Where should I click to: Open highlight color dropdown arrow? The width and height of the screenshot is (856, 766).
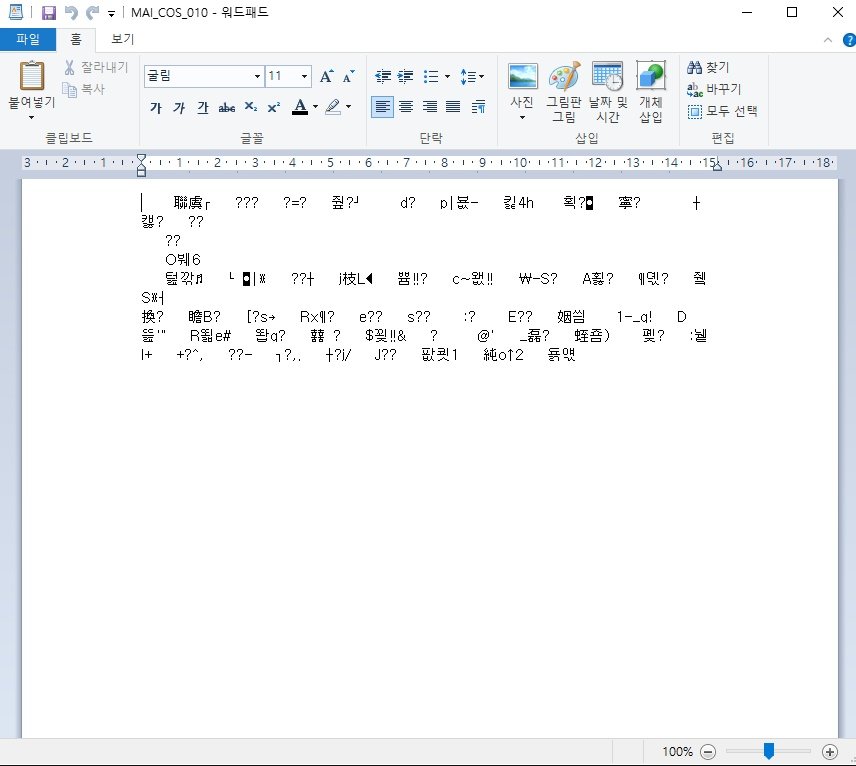(348, 107)
